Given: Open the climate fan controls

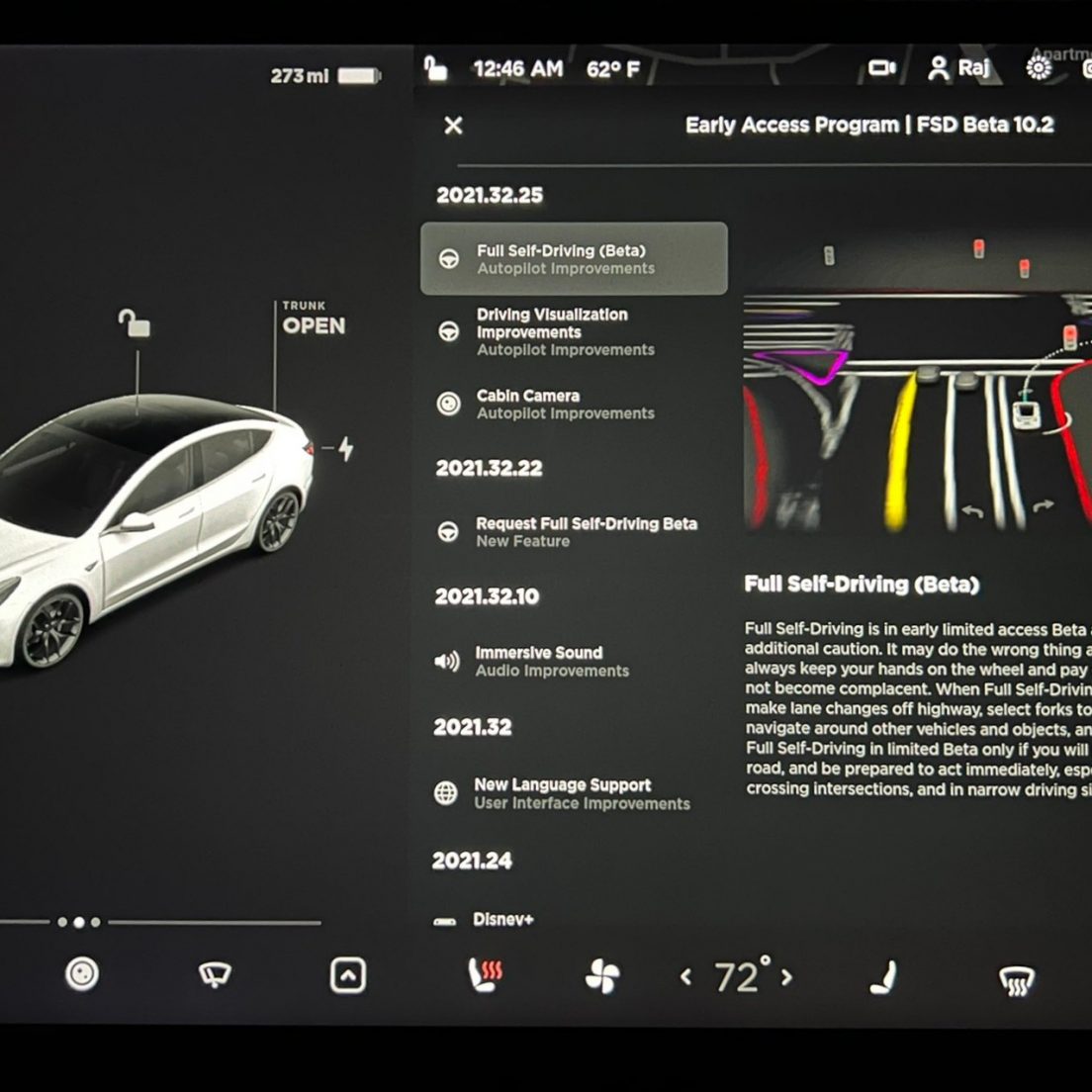Looking at the screenshot, I should point(602,975).
